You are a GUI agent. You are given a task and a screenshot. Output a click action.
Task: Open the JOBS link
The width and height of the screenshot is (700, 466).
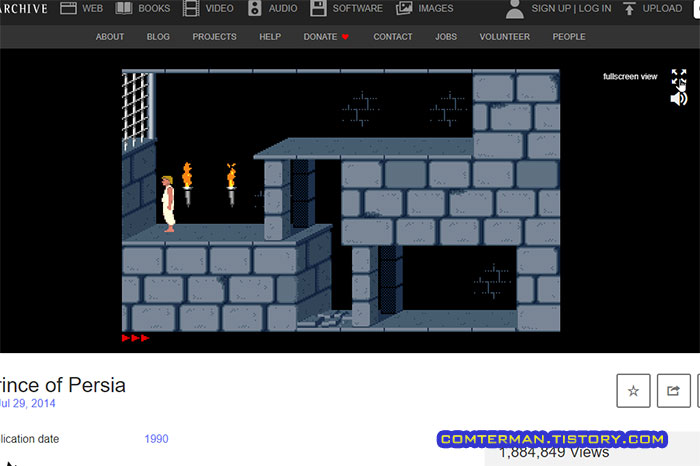(446, 37)
